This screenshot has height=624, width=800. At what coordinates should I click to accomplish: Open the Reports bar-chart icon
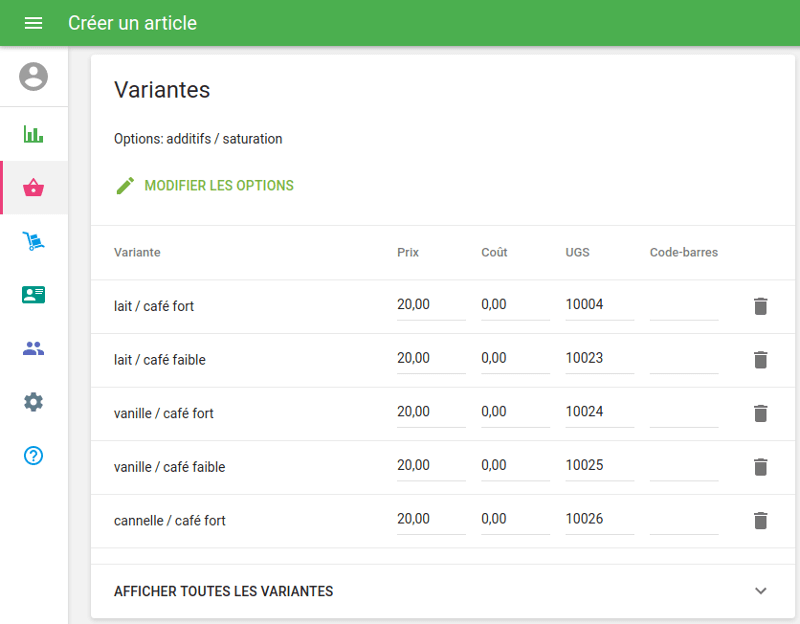point(33,132)
